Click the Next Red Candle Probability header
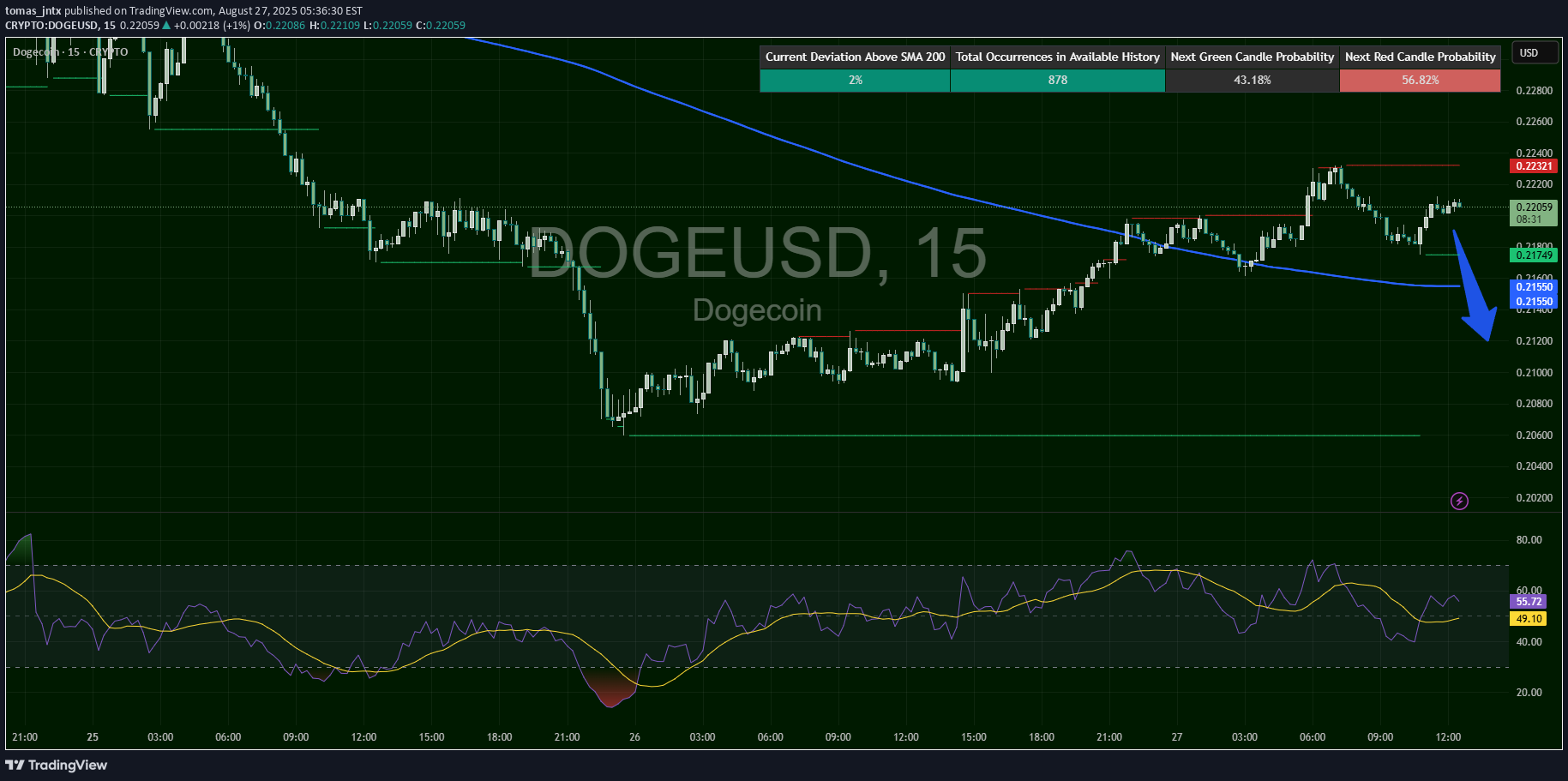The height and width of the screenshot is (781, 1568). (1420, 57)
